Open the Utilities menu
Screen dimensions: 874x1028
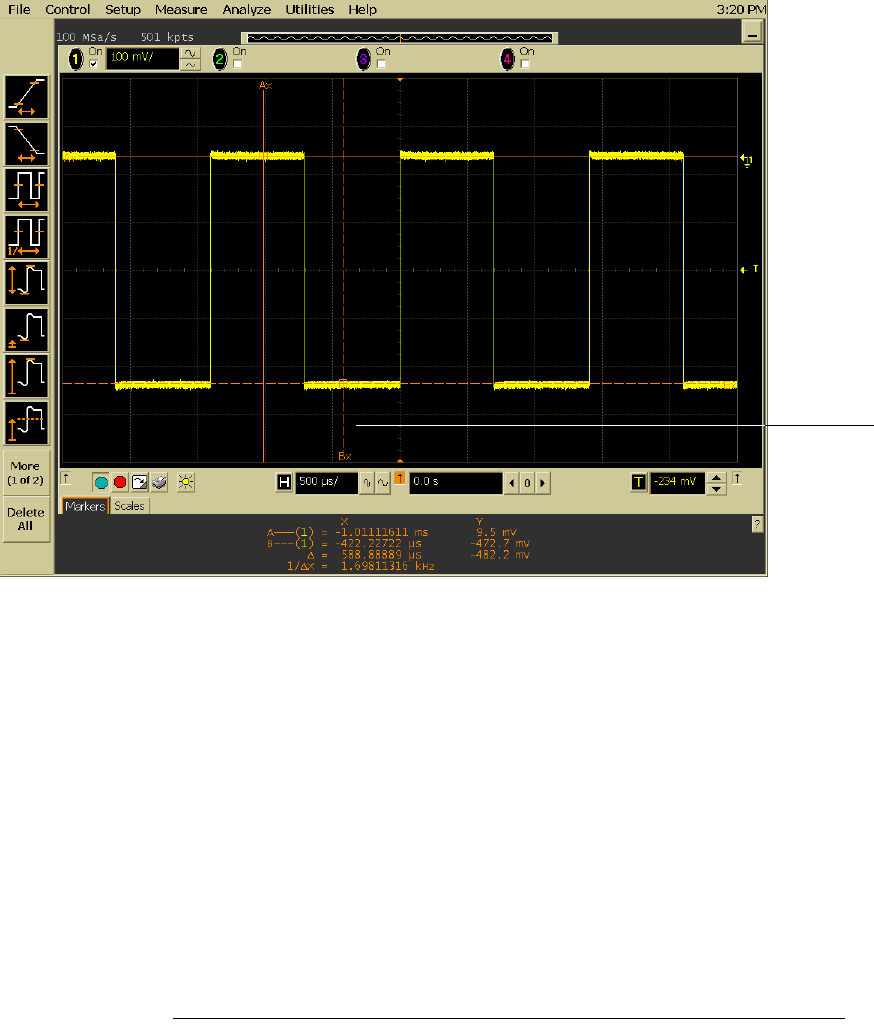309,9
